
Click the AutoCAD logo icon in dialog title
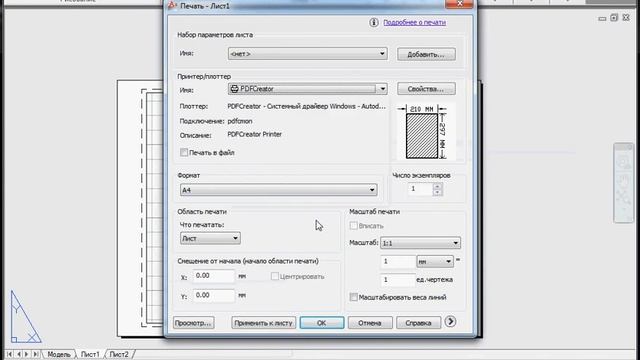pos(172,5)
